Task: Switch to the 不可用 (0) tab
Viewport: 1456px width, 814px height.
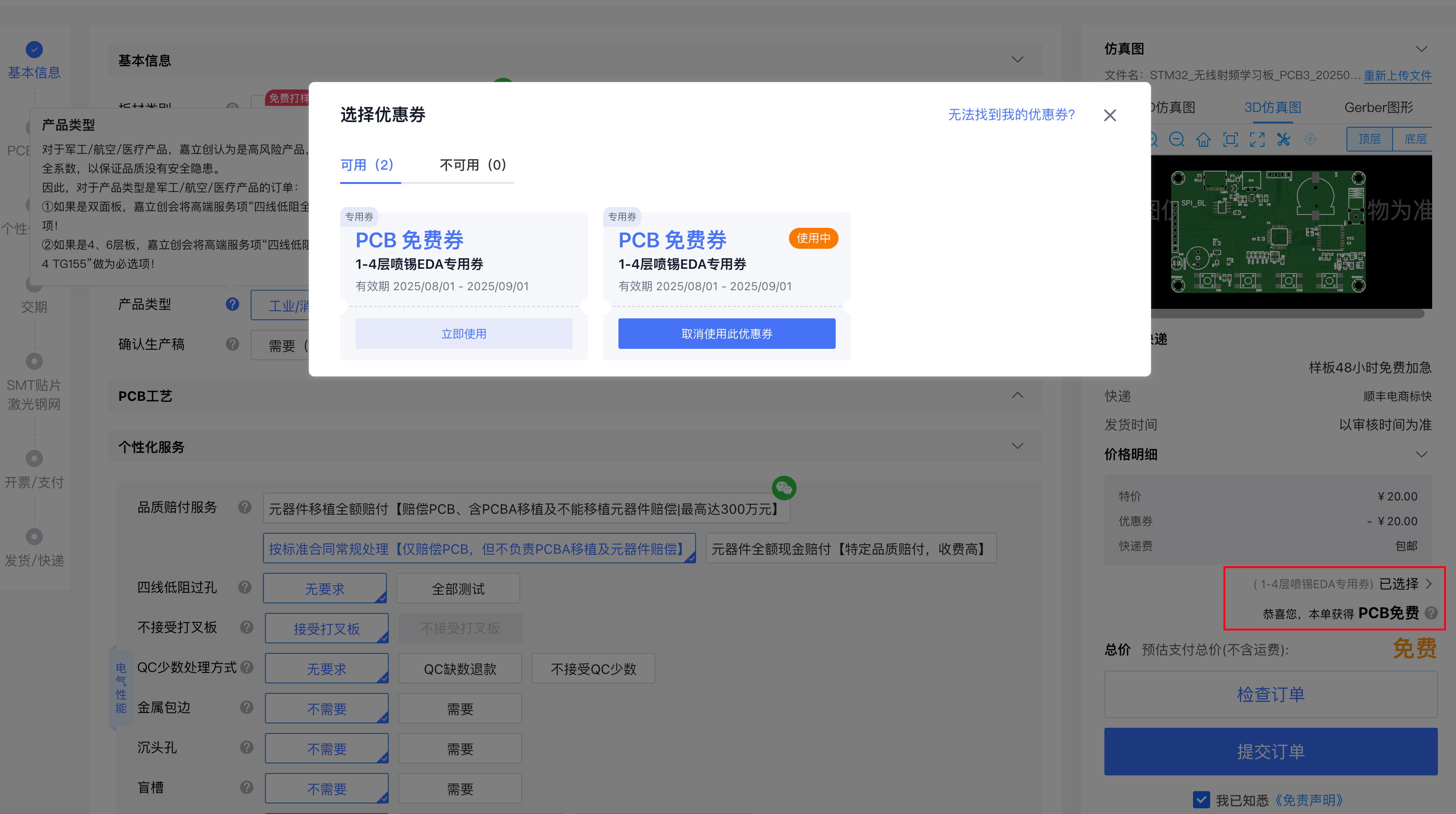Action: click(473, 165)
